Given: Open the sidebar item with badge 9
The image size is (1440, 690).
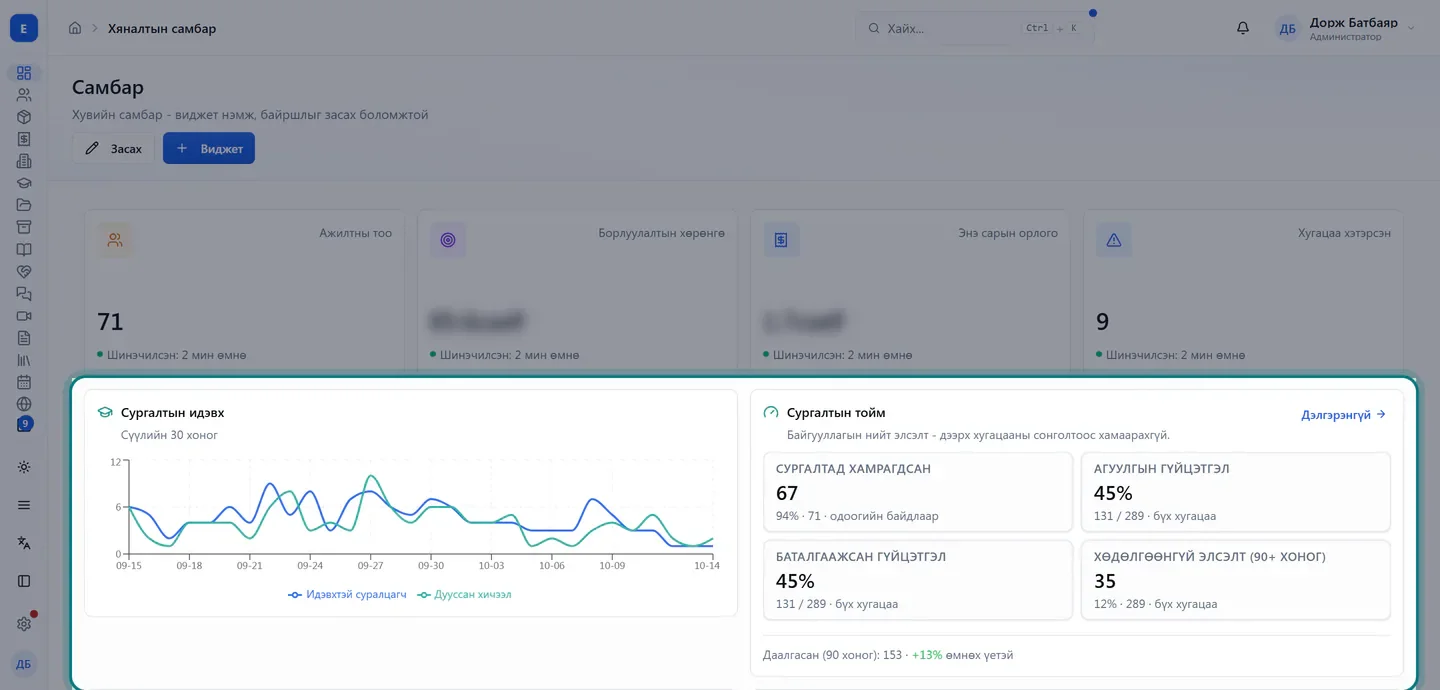Looking at the screenshot, I should point(25,424).
